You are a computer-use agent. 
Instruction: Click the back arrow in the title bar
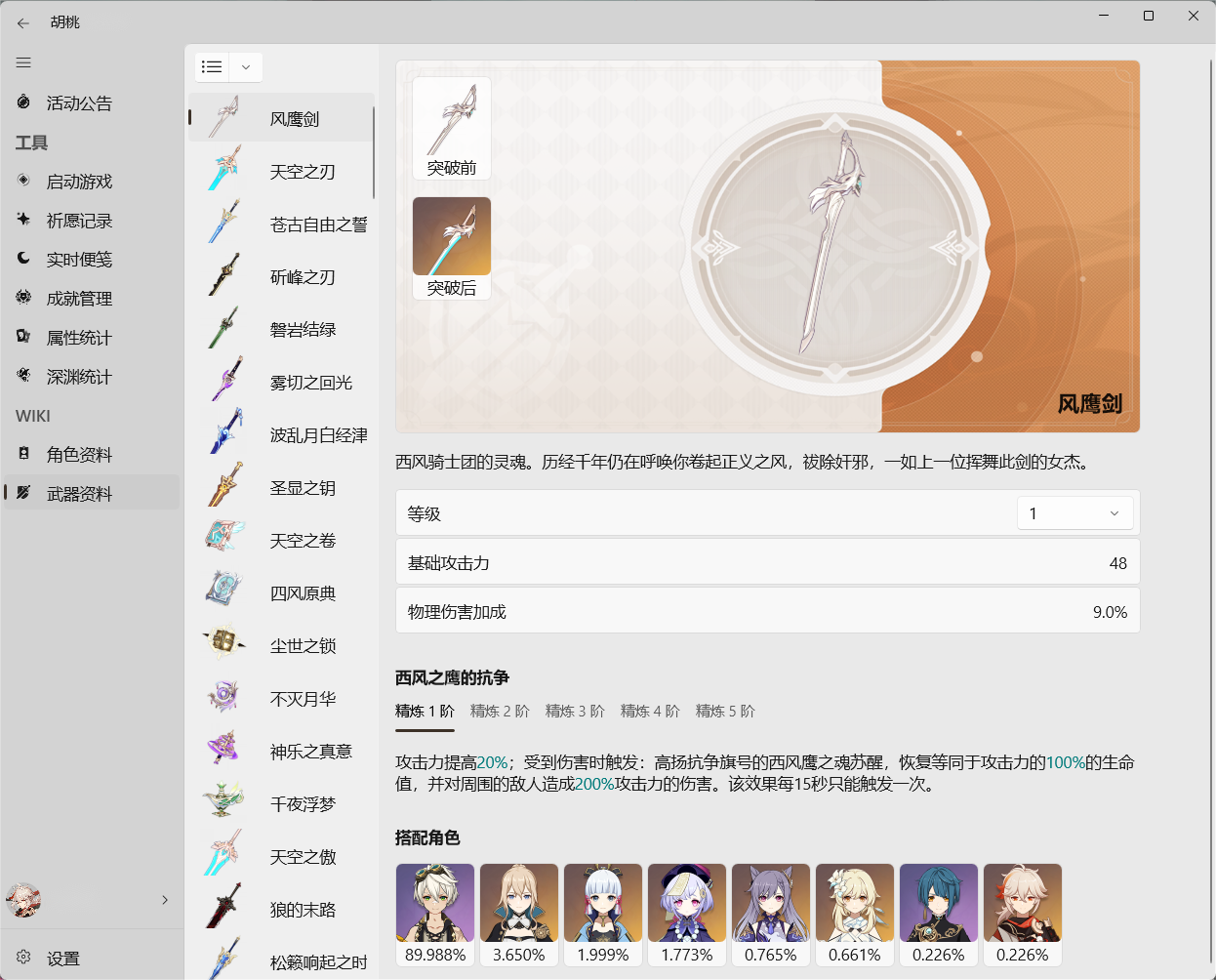click(x=23, y=22)
